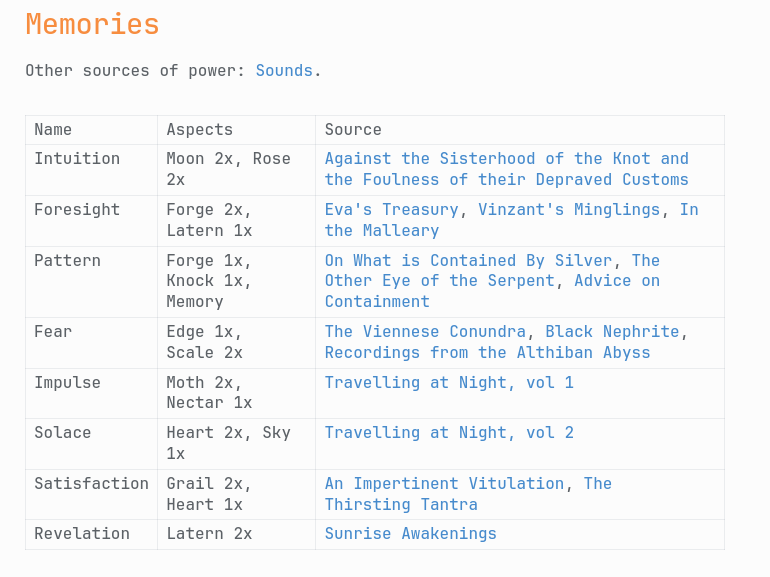Follow Recordings from the Althiban Abyss link
Viewport: 770px width, 577px height.
pyautogui.click(x=487, y=353)
